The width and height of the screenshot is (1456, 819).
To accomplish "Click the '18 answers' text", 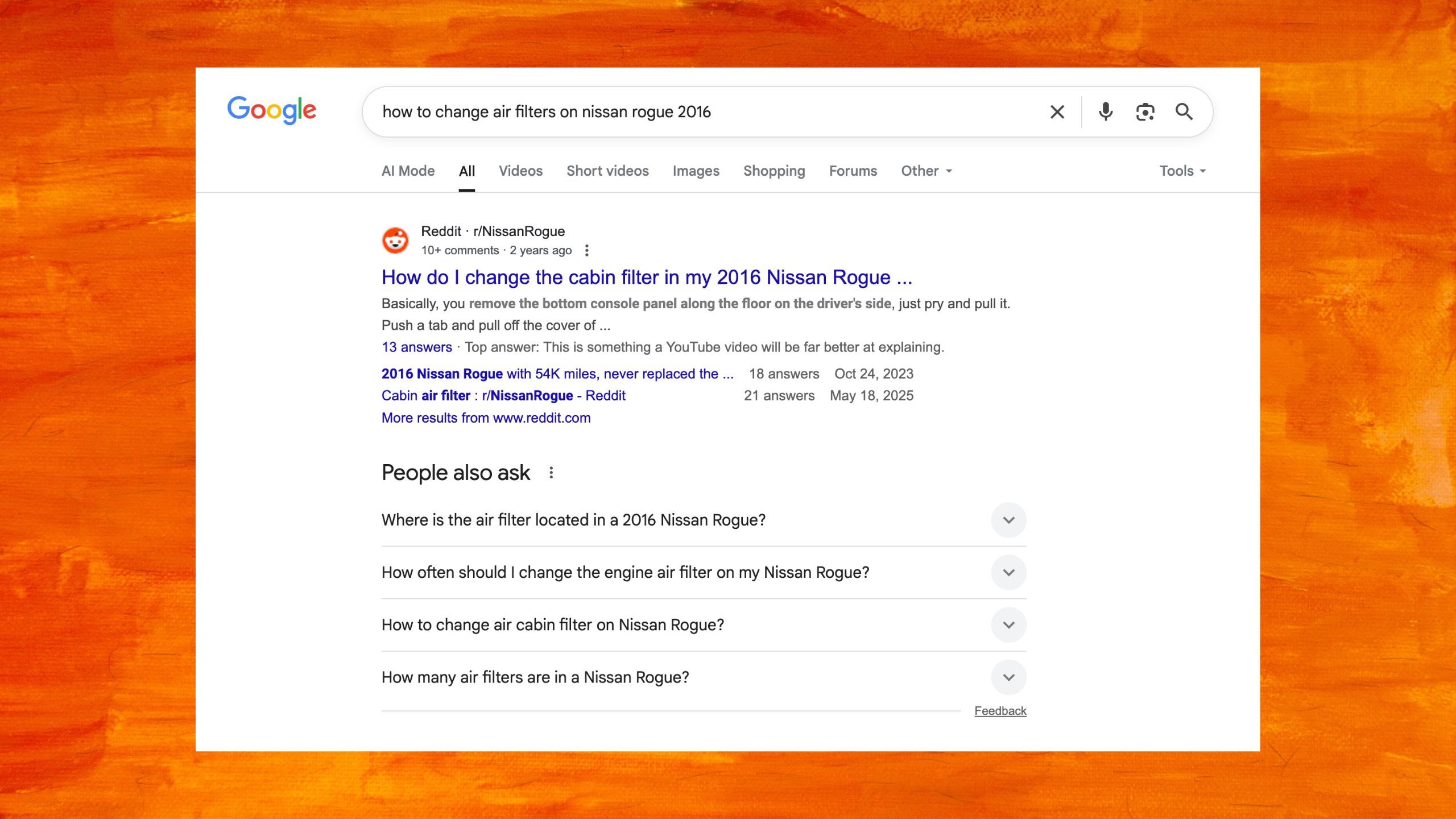I will [x=784, y=374].
